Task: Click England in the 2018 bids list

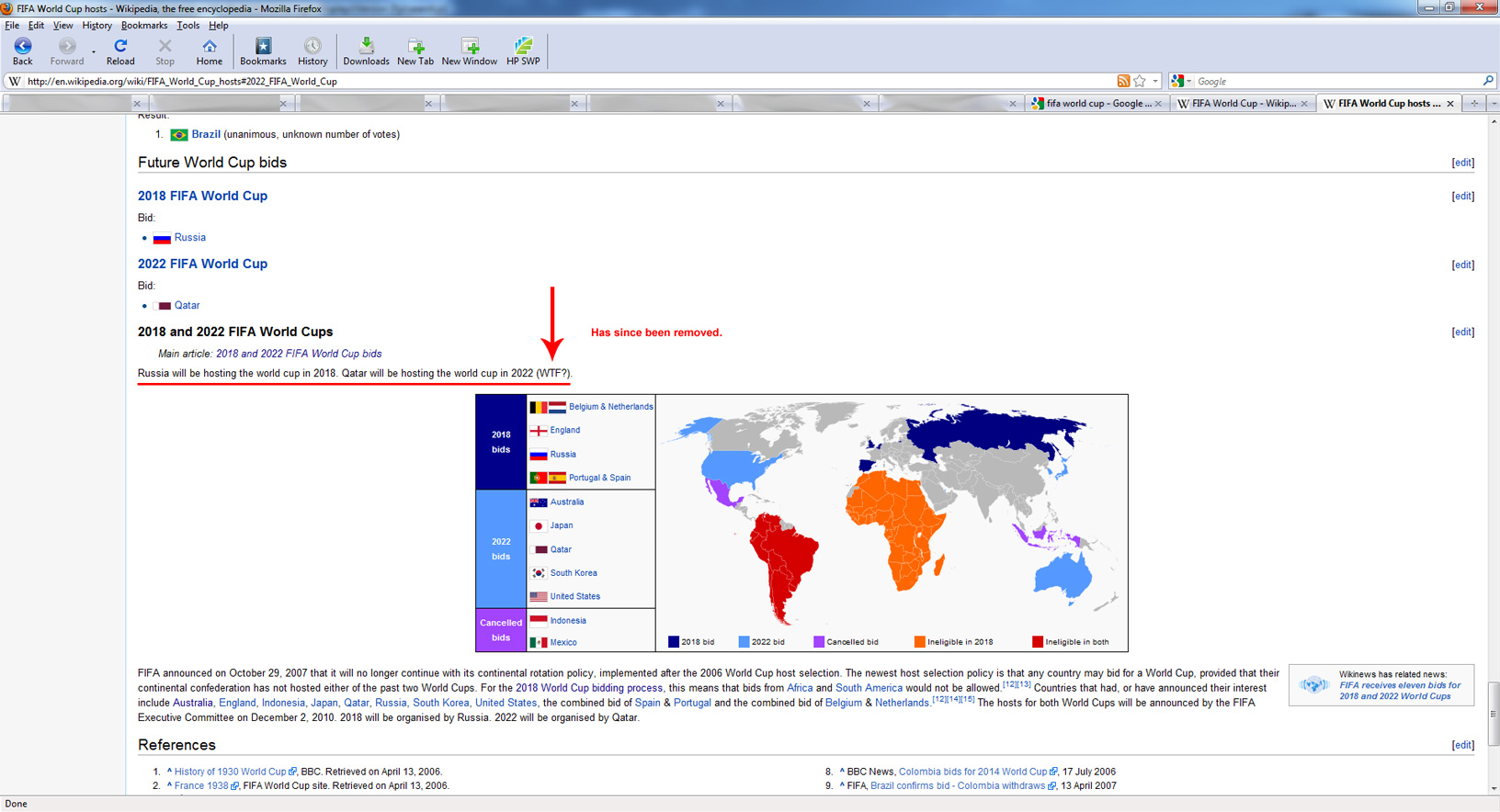Action: pos(564,430)
